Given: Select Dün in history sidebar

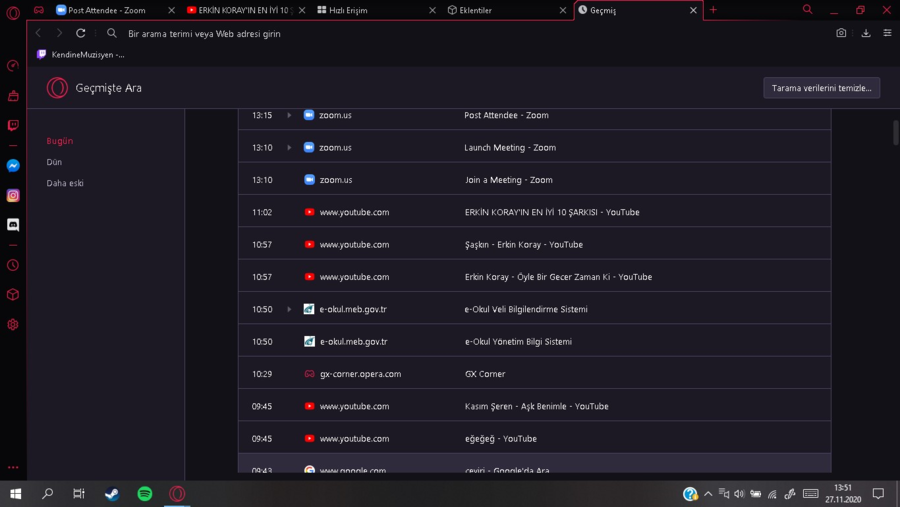Looking at the screenshot, I should (54, 162).
